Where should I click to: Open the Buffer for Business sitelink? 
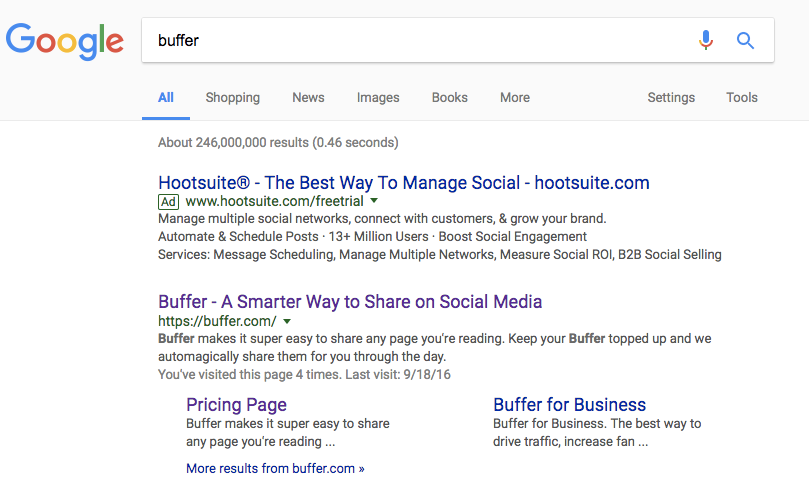point(570,405)
